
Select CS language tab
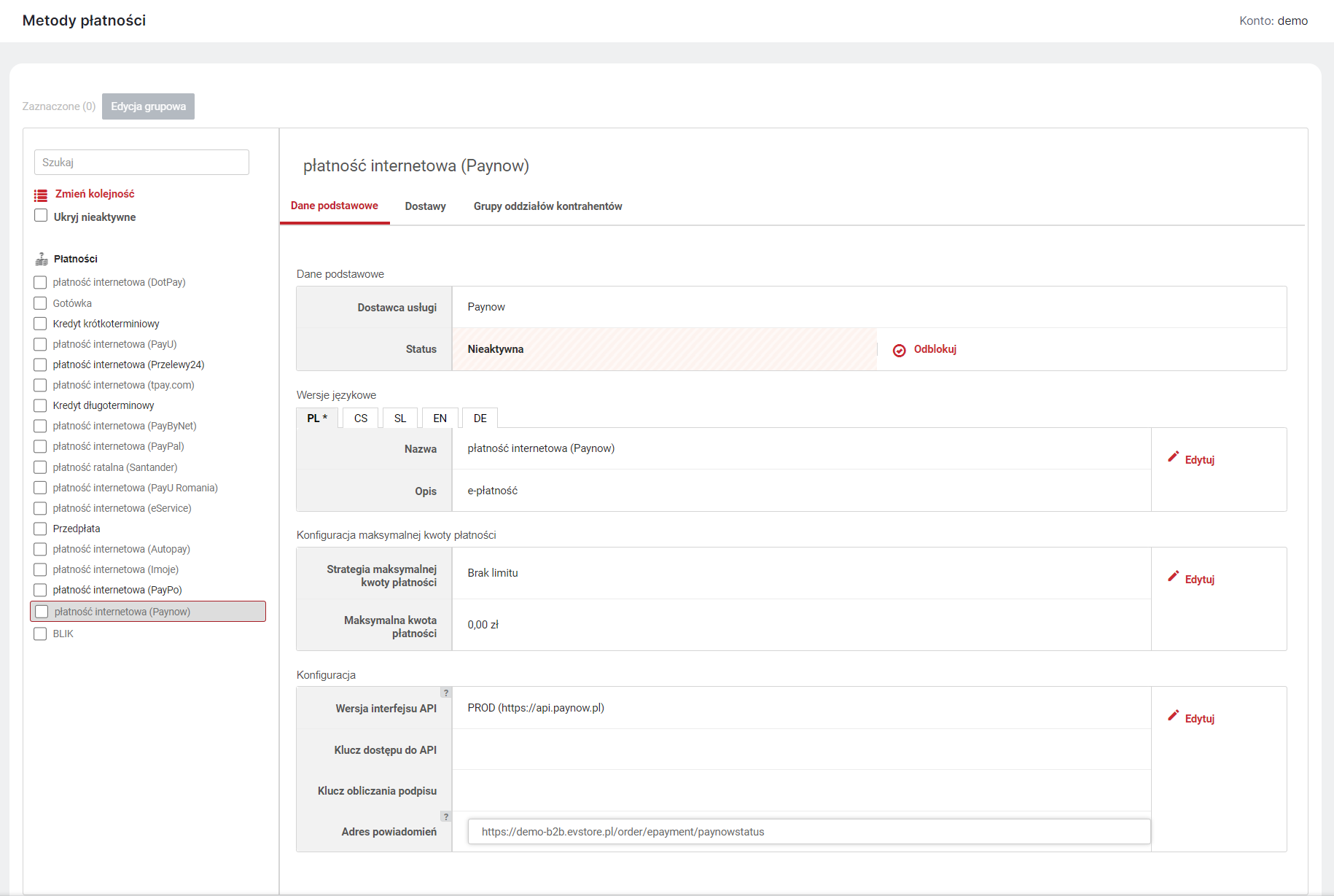361,418
